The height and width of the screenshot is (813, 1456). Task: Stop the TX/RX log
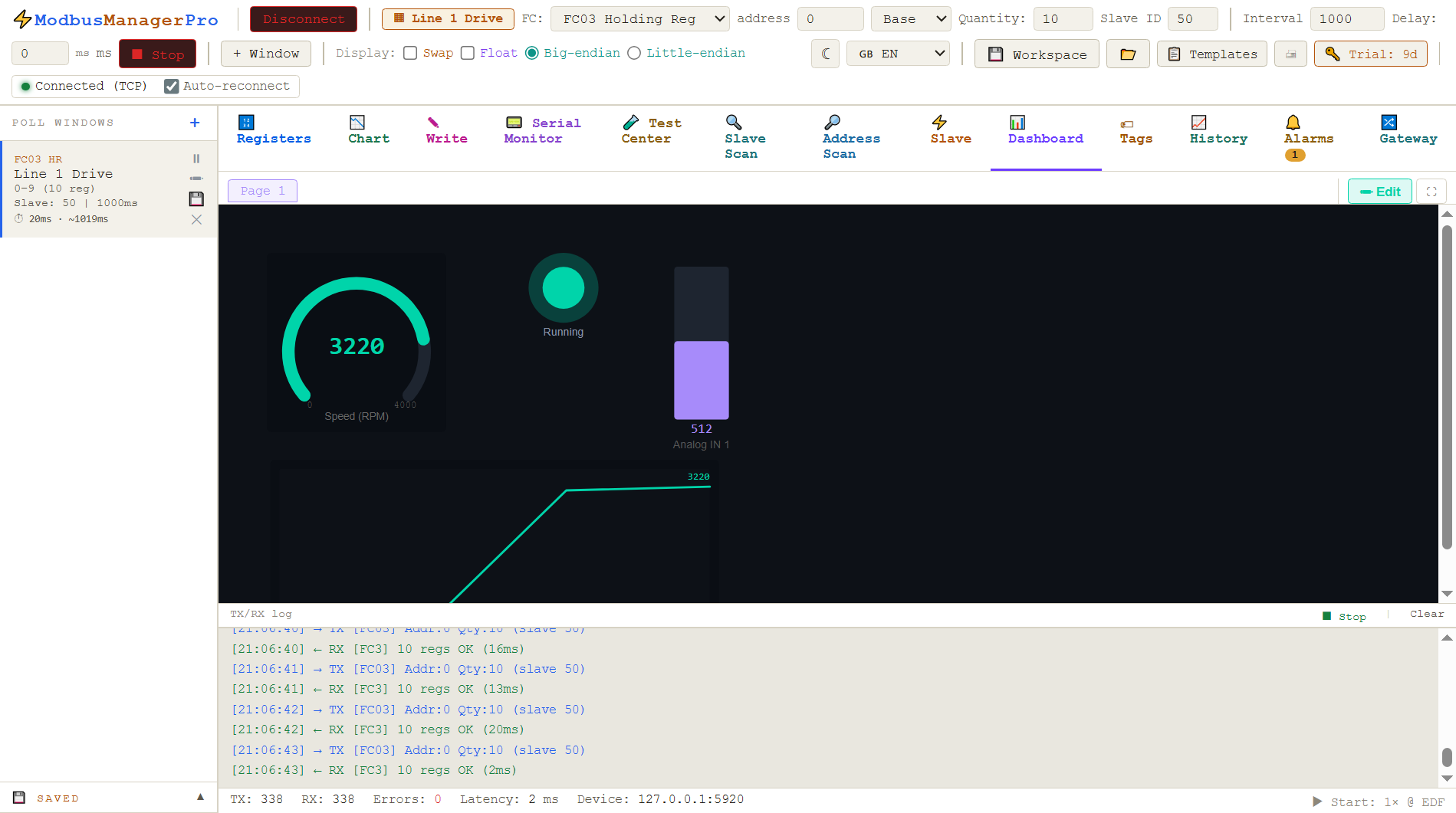(1345, 616)
